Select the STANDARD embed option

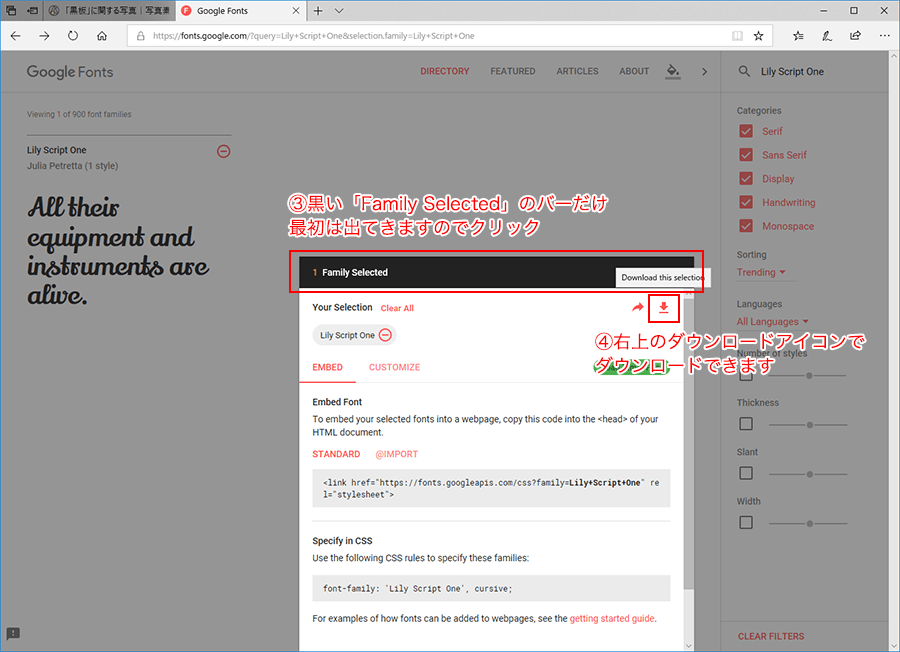coord(336,454)
